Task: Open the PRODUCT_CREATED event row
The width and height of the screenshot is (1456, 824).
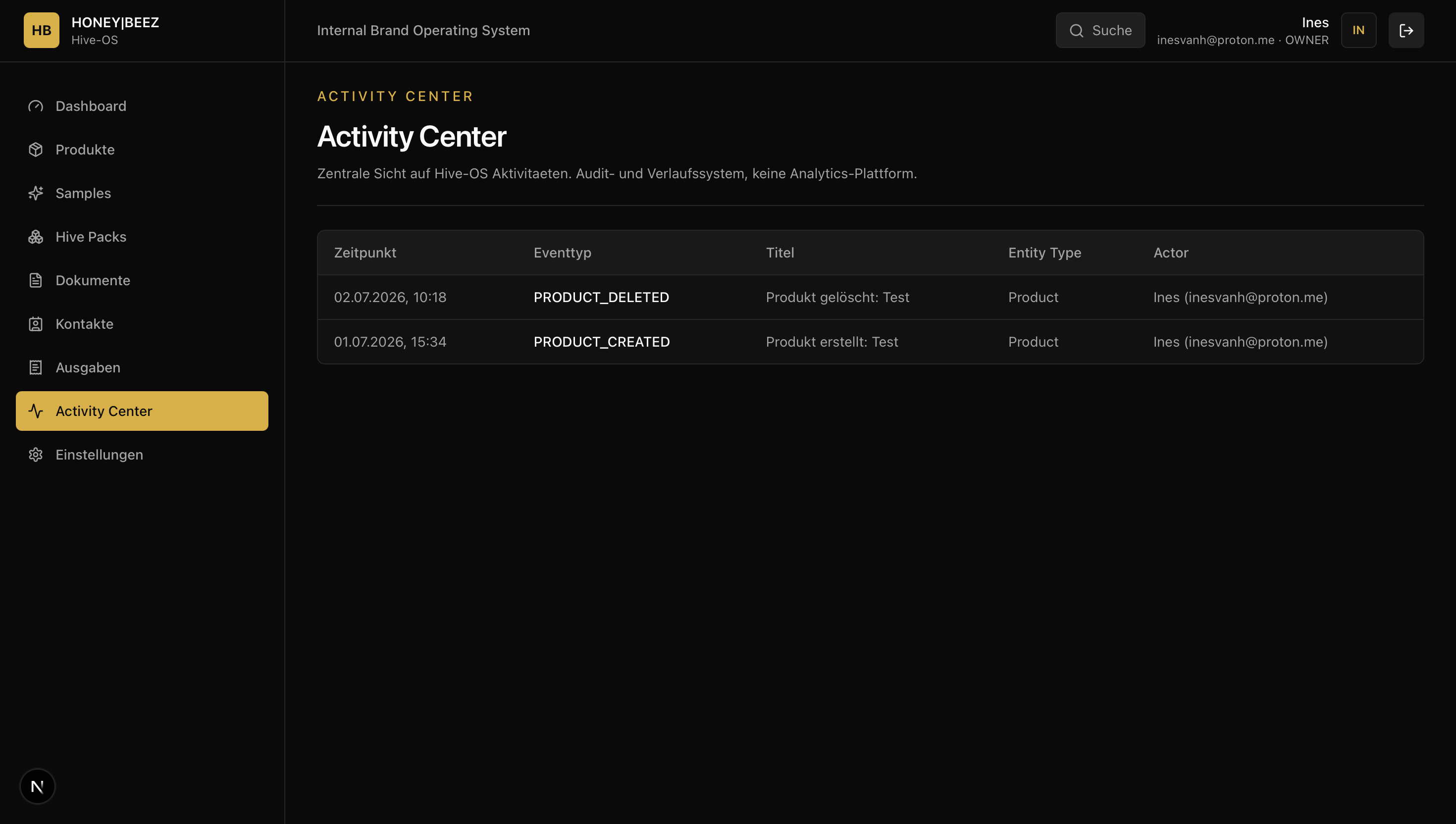Action: [x=870, y=342]
